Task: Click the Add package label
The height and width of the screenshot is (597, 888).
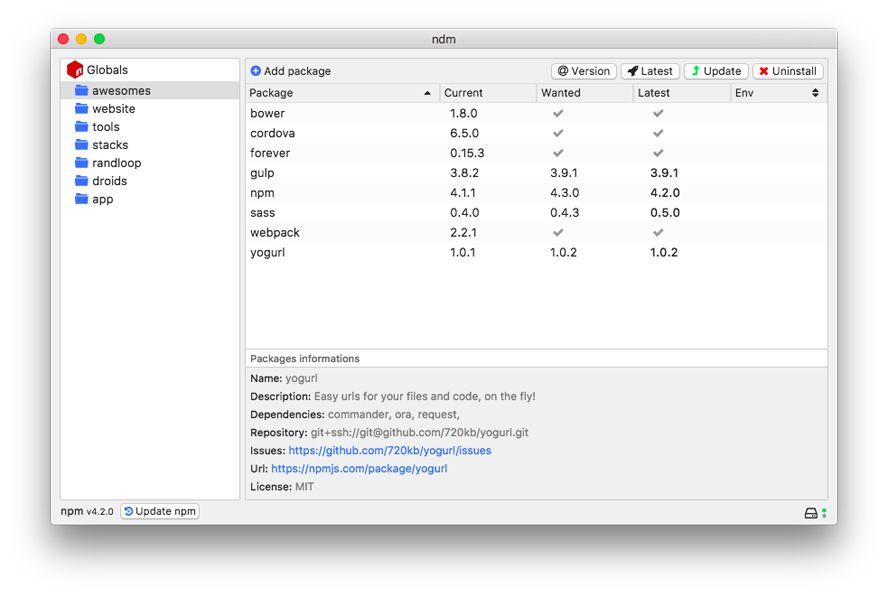Action: point(297,71)
